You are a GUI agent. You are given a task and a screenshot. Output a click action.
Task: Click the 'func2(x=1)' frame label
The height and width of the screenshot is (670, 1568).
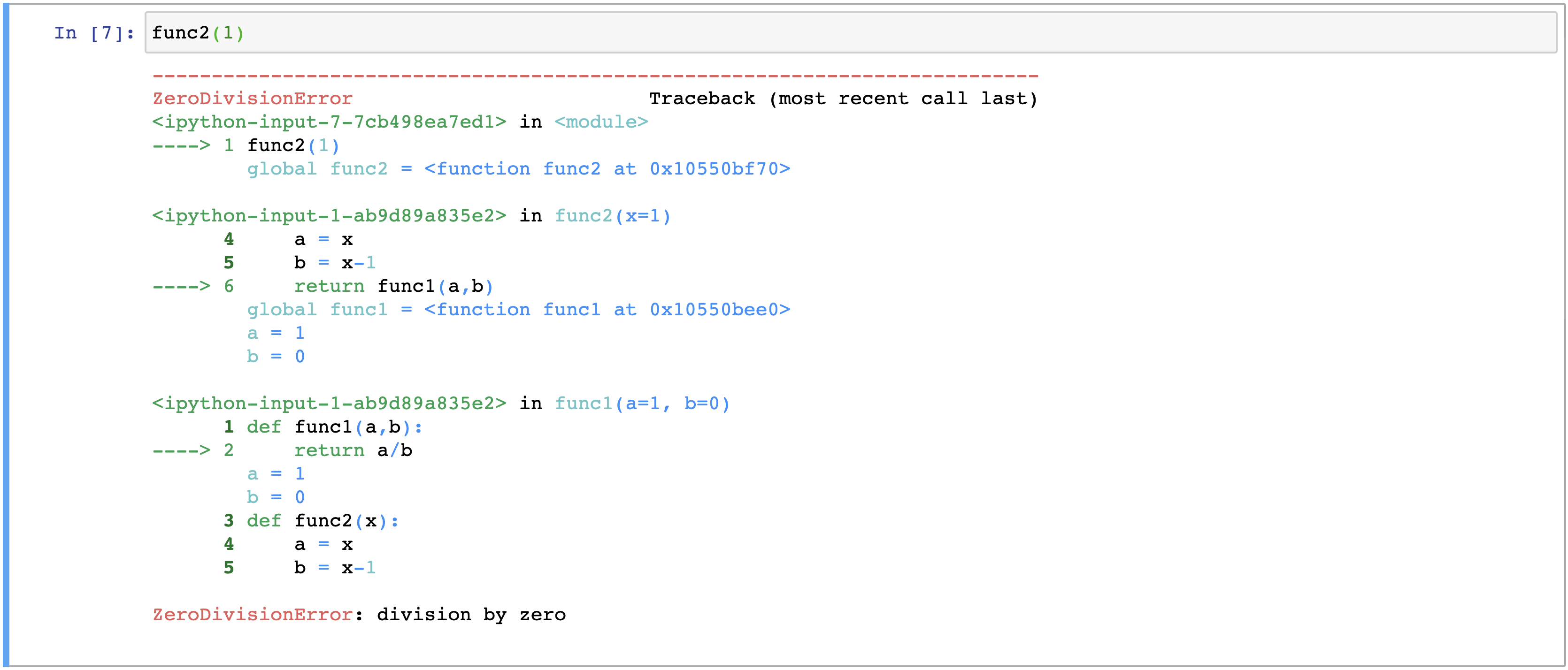click(x=613, y=216)
